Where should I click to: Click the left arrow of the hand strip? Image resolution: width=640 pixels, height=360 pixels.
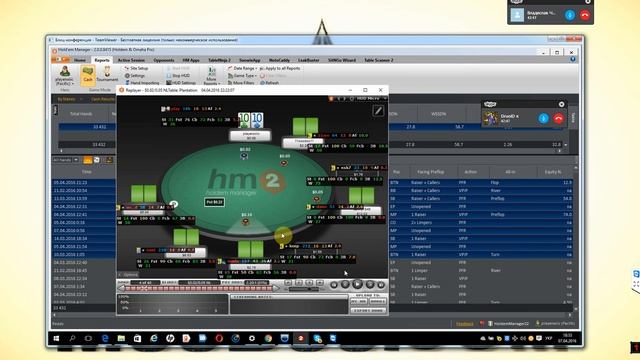point(121,288)
